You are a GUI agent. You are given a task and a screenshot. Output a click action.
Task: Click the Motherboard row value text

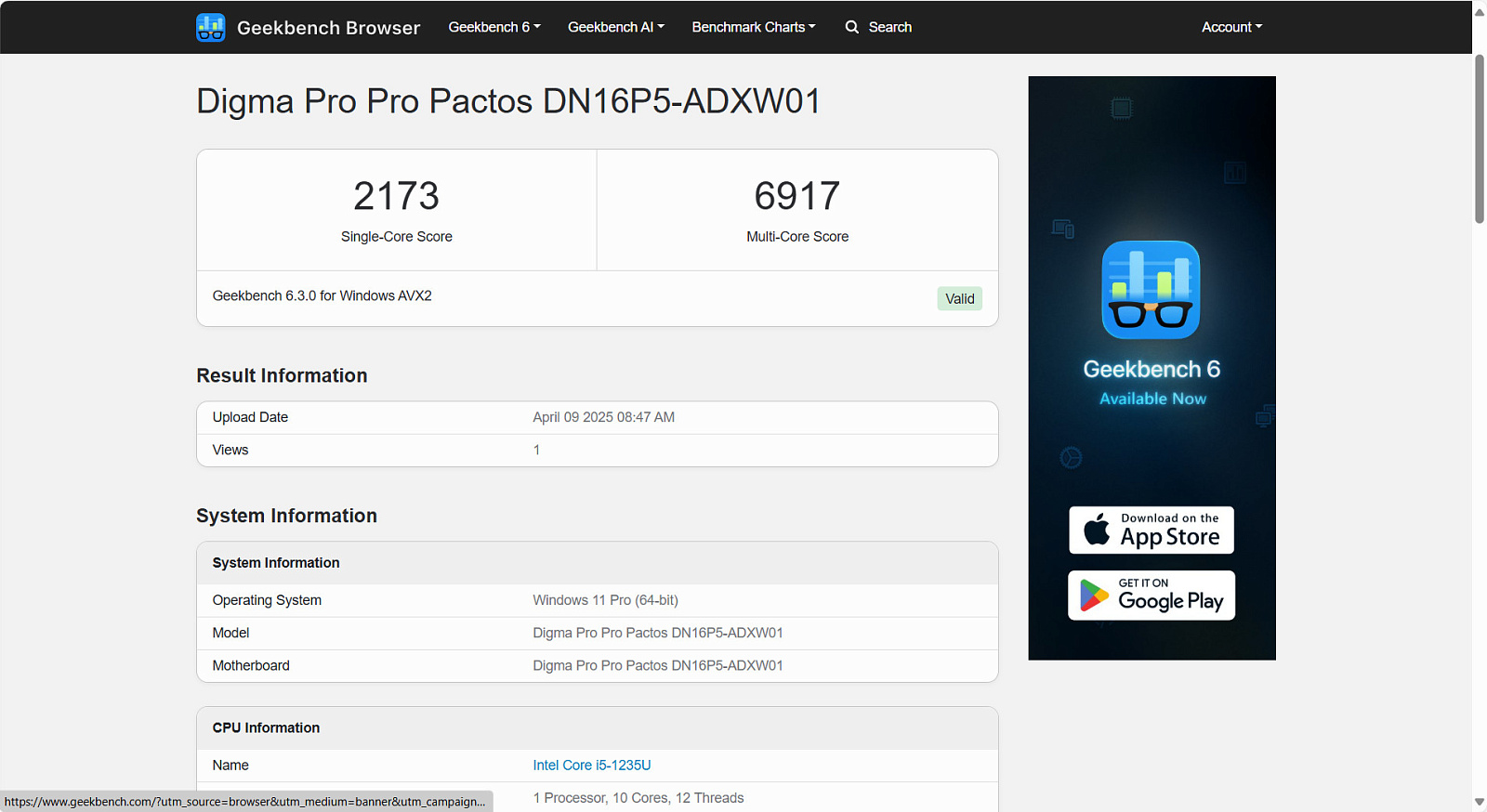tap(658, 665)
